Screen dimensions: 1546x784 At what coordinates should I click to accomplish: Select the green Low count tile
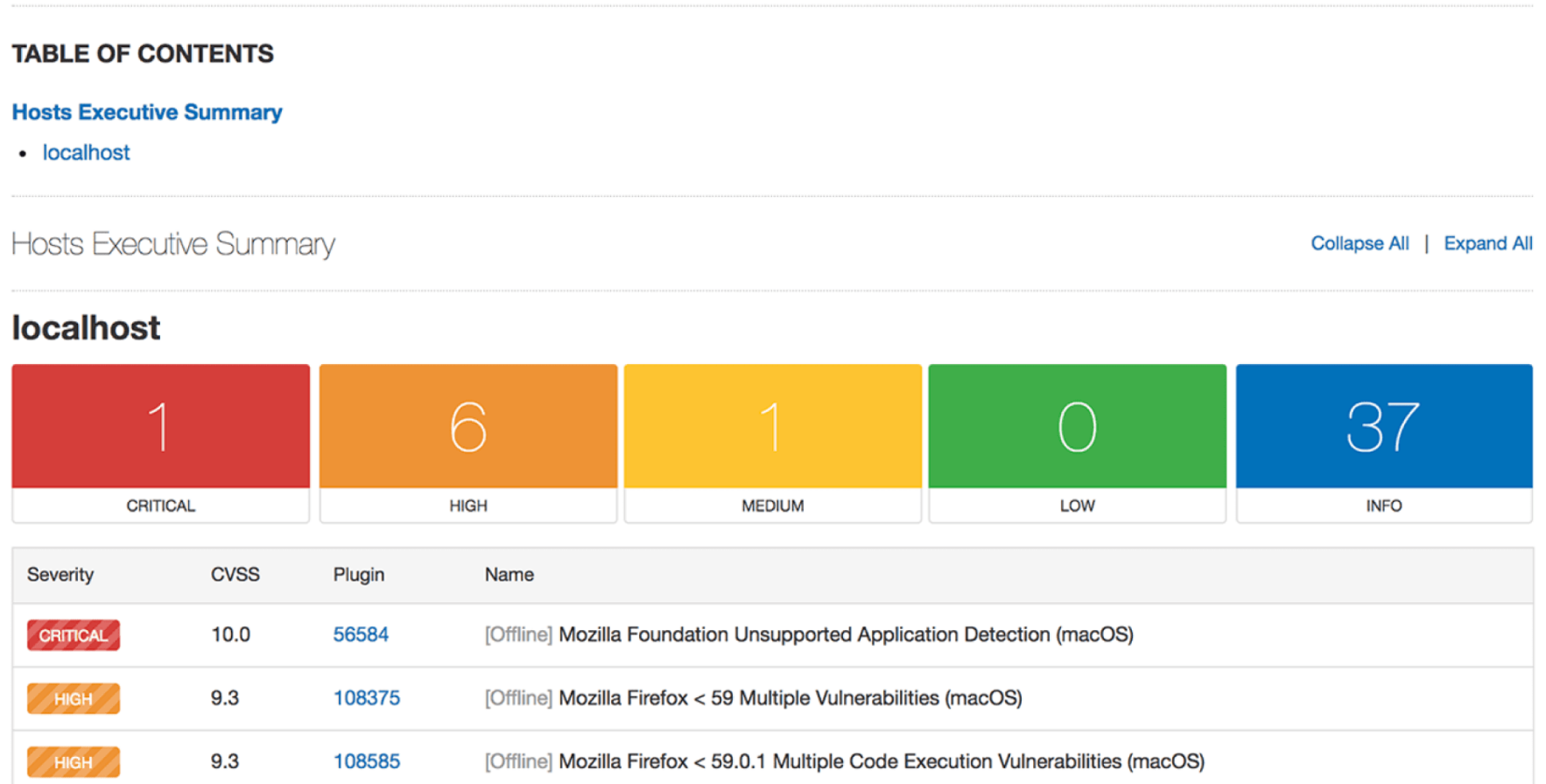tap(1076, 427)
